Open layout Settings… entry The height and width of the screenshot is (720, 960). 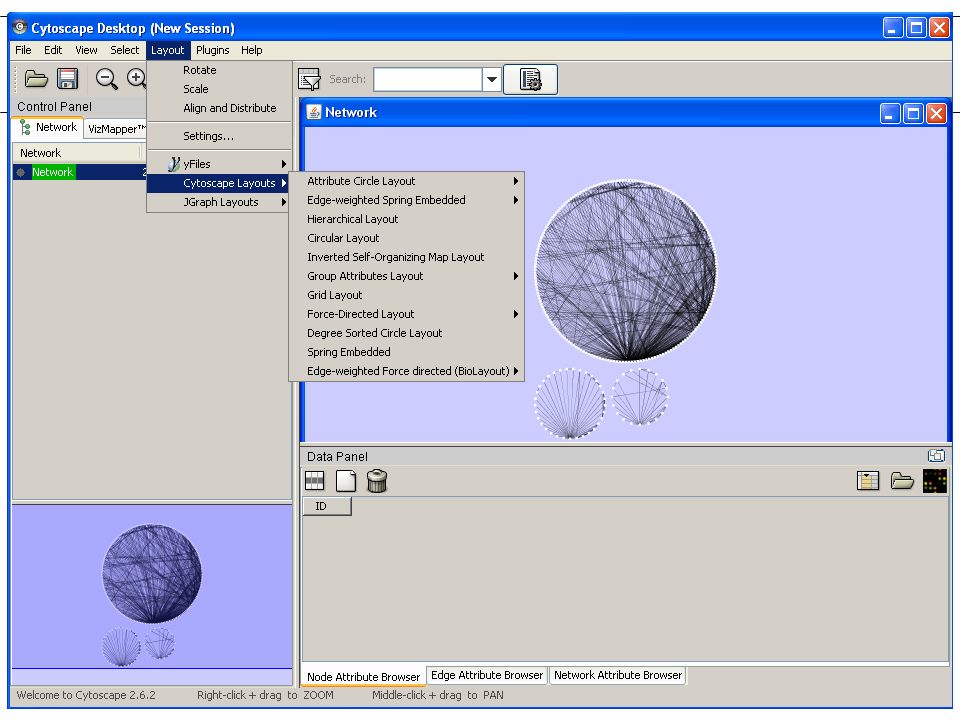coord(219,137)
